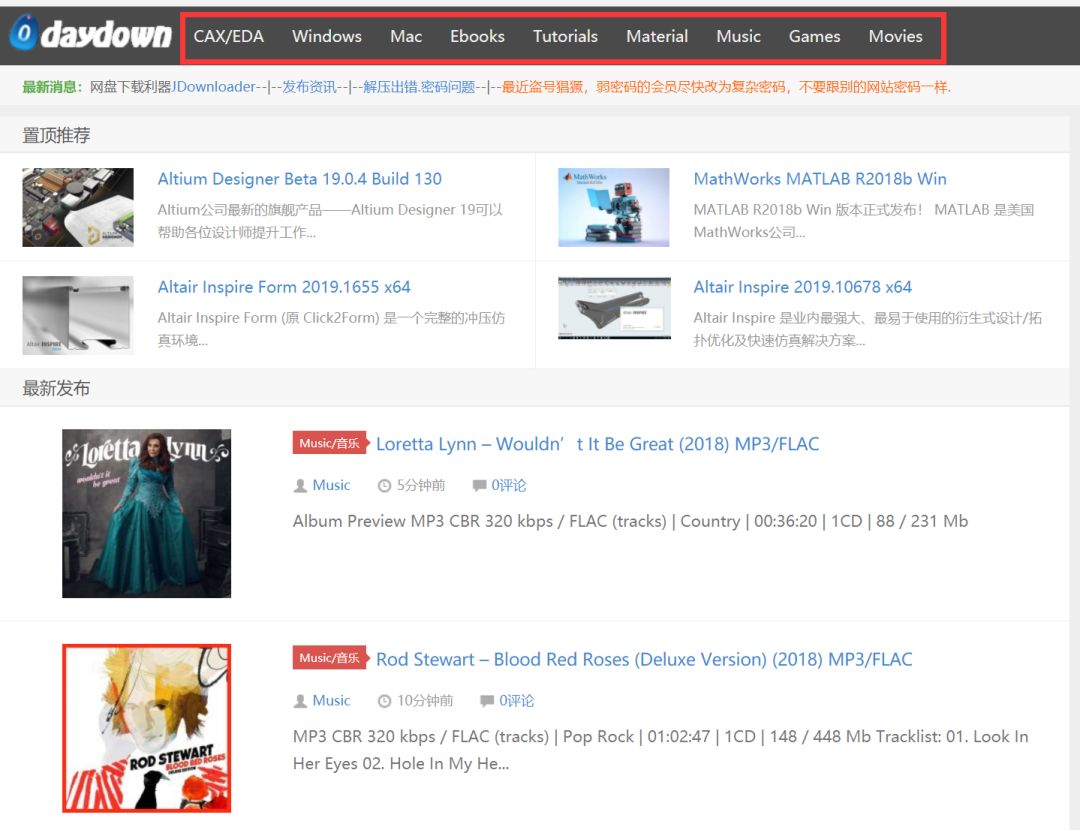1080x830 pixels.
Task: Click the Altium Designer circuit board thumbnail
Action: [78, 207]
